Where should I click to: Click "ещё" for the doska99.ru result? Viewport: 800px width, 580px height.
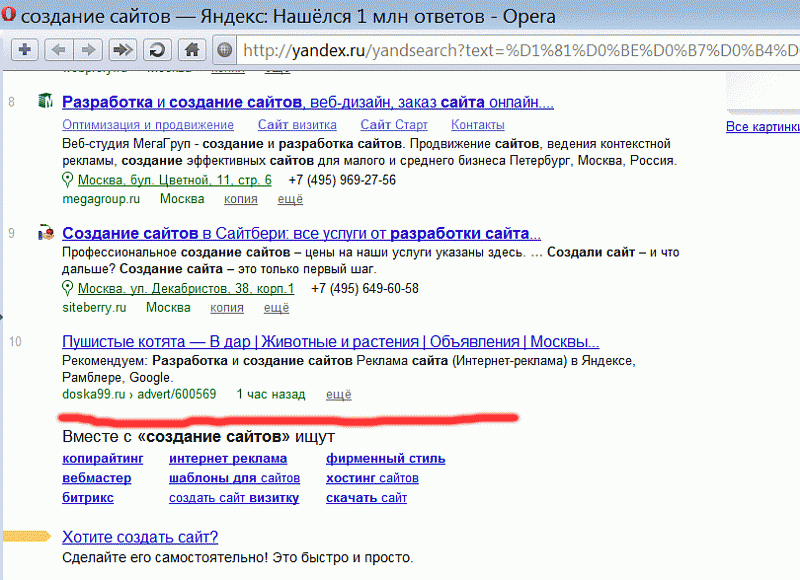coord(339,394)
